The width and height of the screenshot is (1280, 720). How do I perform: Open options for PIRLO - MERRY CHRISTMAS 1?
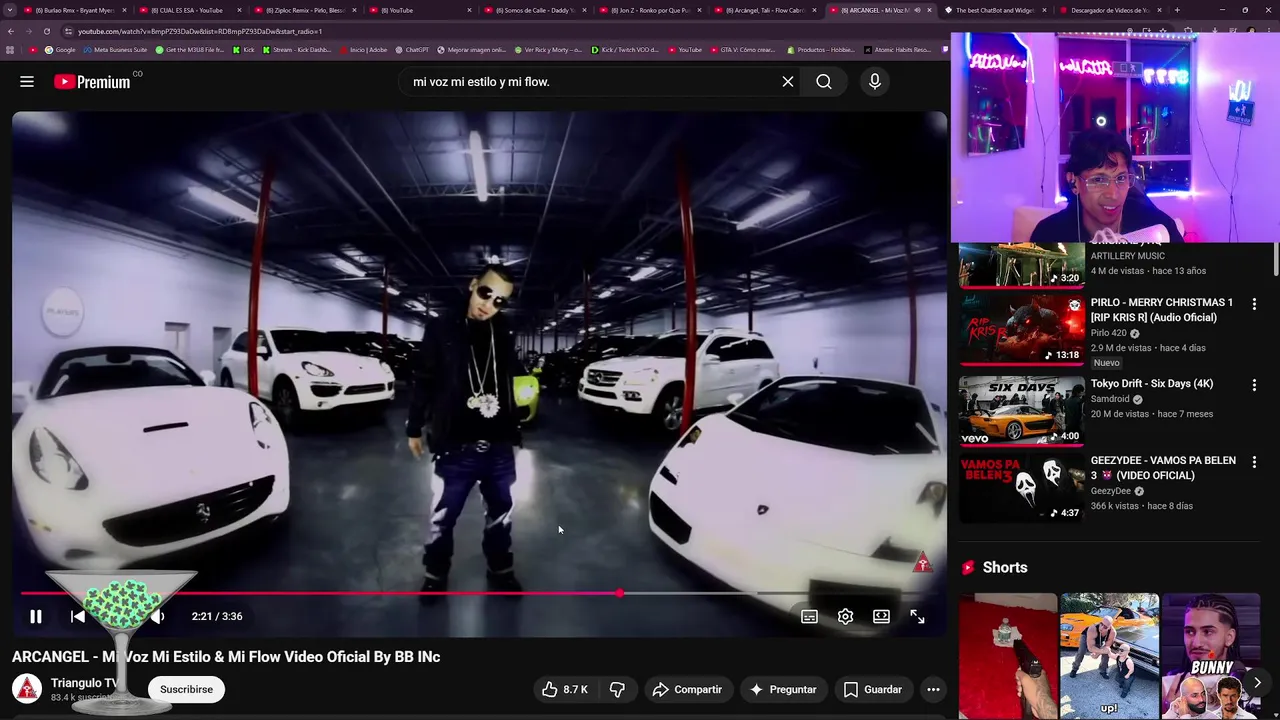pyautogui.click(x=1254, y=304)
